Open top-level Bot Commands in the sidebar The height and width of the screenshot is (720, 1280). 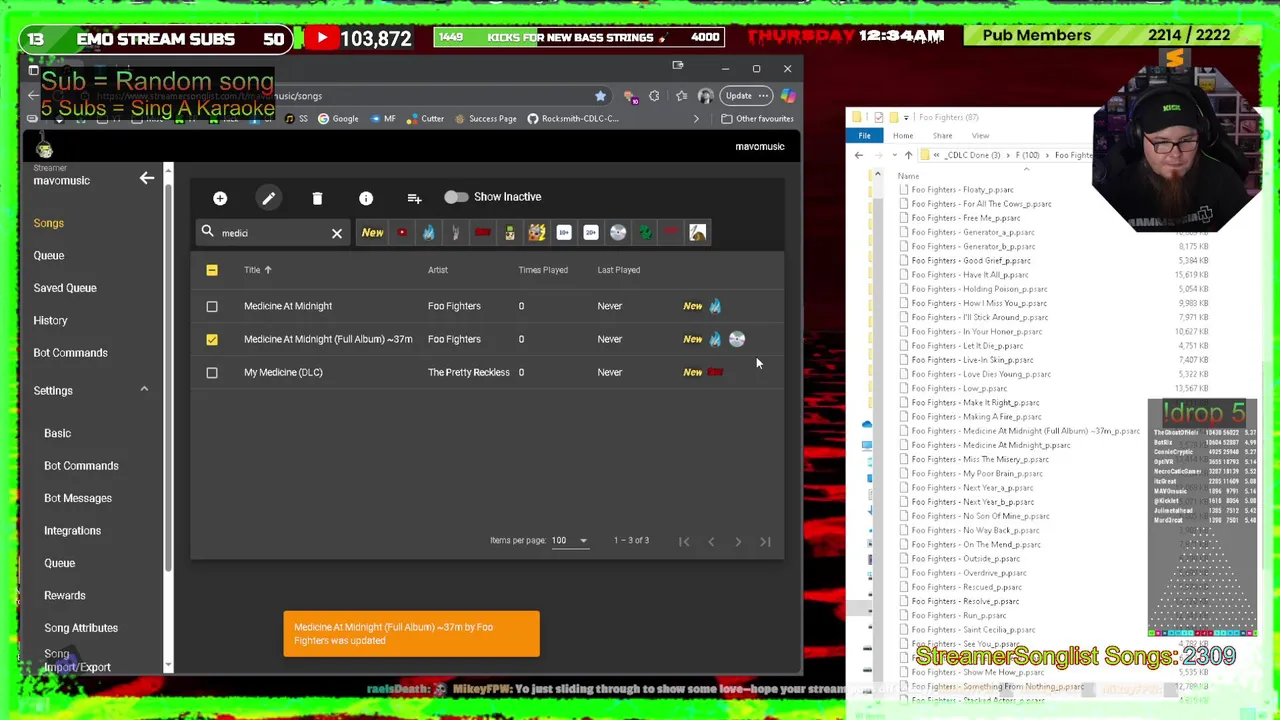point(70,353)
